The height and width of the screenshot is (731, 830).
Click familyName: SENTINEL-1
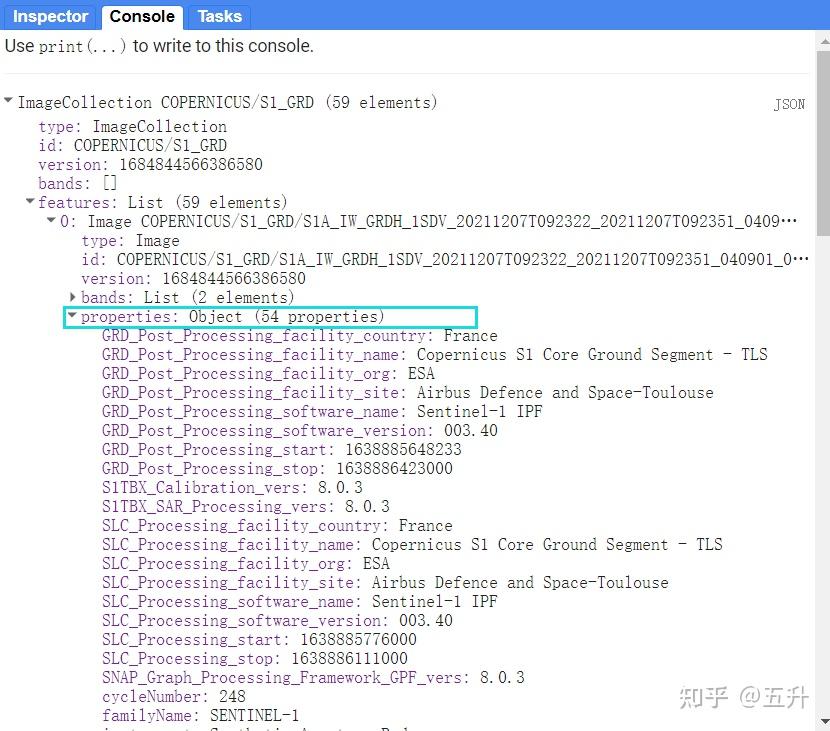click(201, 716)
